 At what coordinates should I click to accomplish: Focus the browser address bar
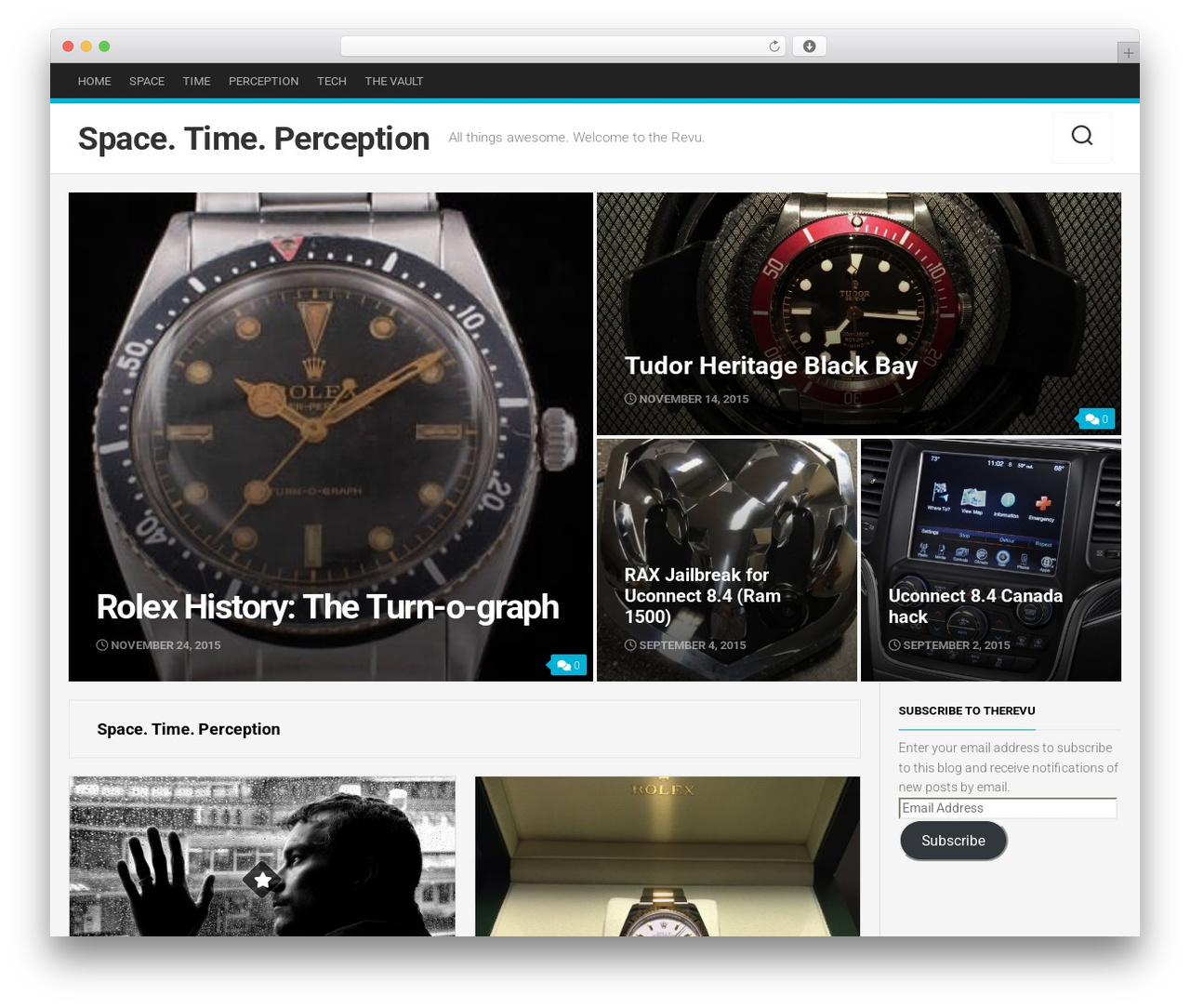coord(562,46)
